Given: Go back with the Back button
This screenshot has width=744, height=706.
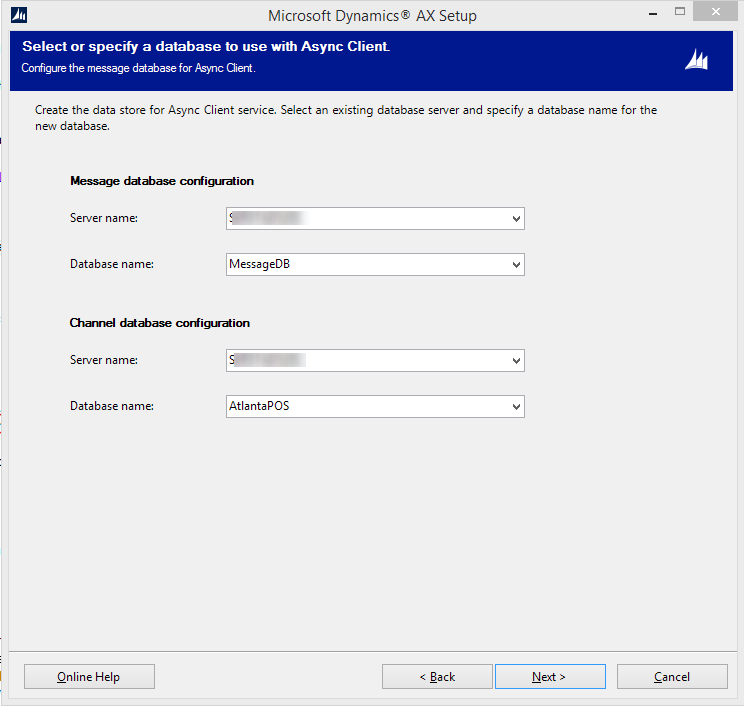Looking at the screenshot, I should (x=437, y=677).
